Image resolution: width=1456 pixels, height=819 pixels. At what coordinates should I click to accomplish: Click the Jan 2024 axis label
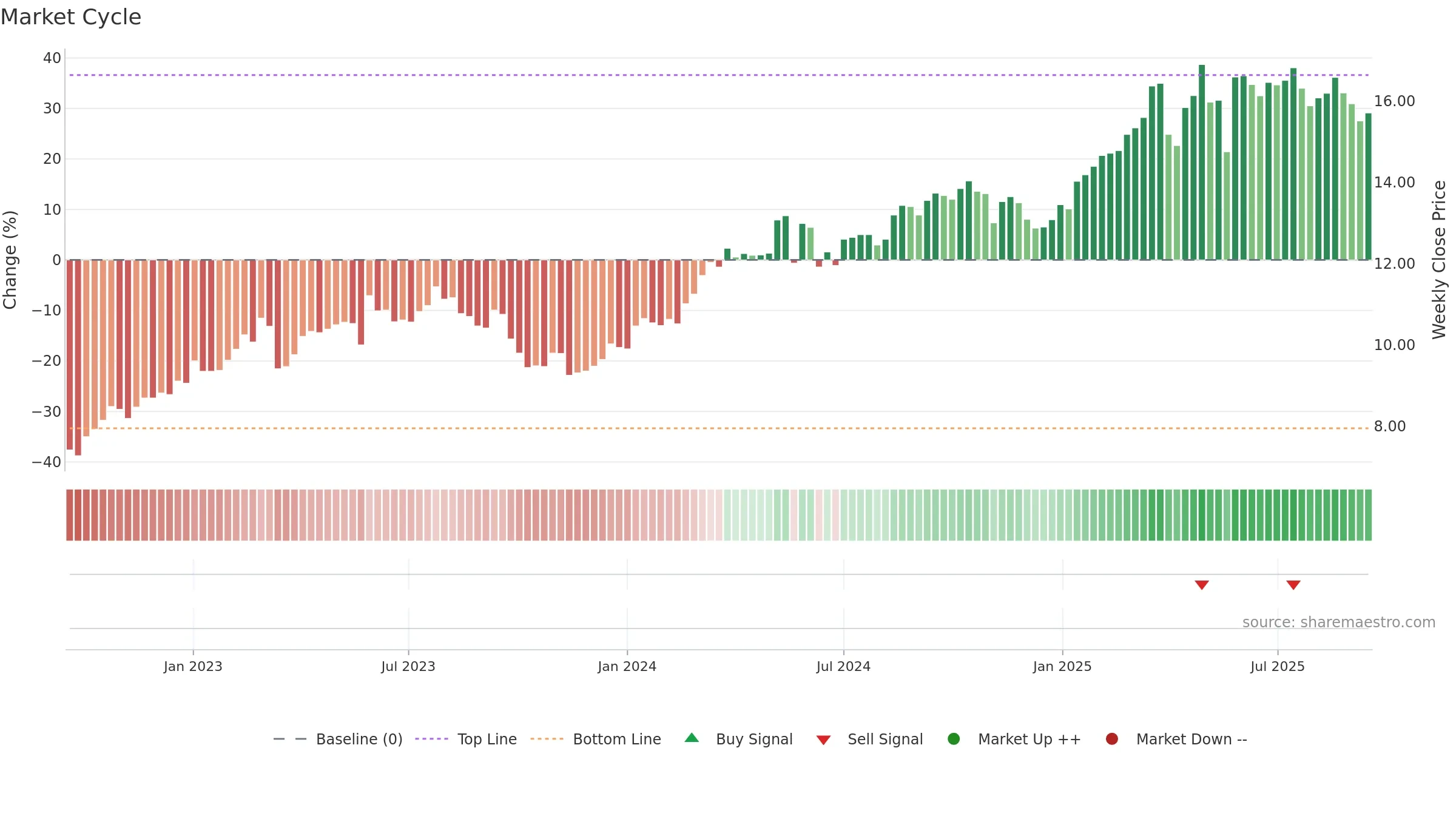627,666
